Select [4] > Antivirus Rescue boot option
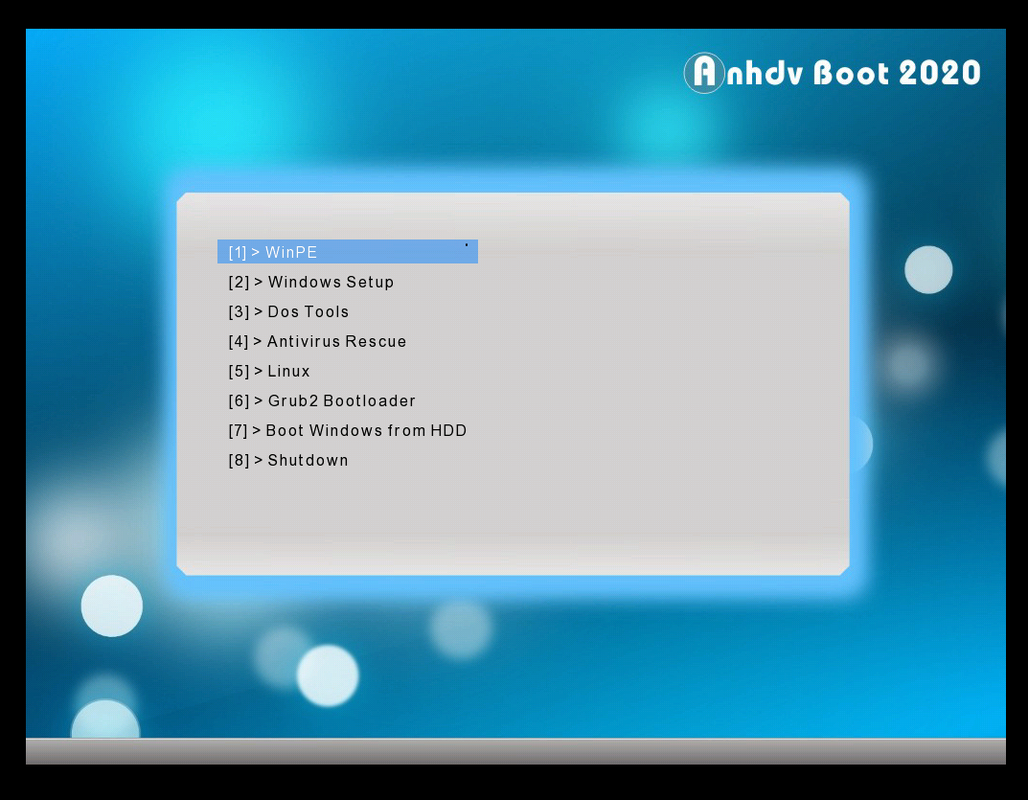The width and height of the screenshot is (1028, 800). coord(317,342)
